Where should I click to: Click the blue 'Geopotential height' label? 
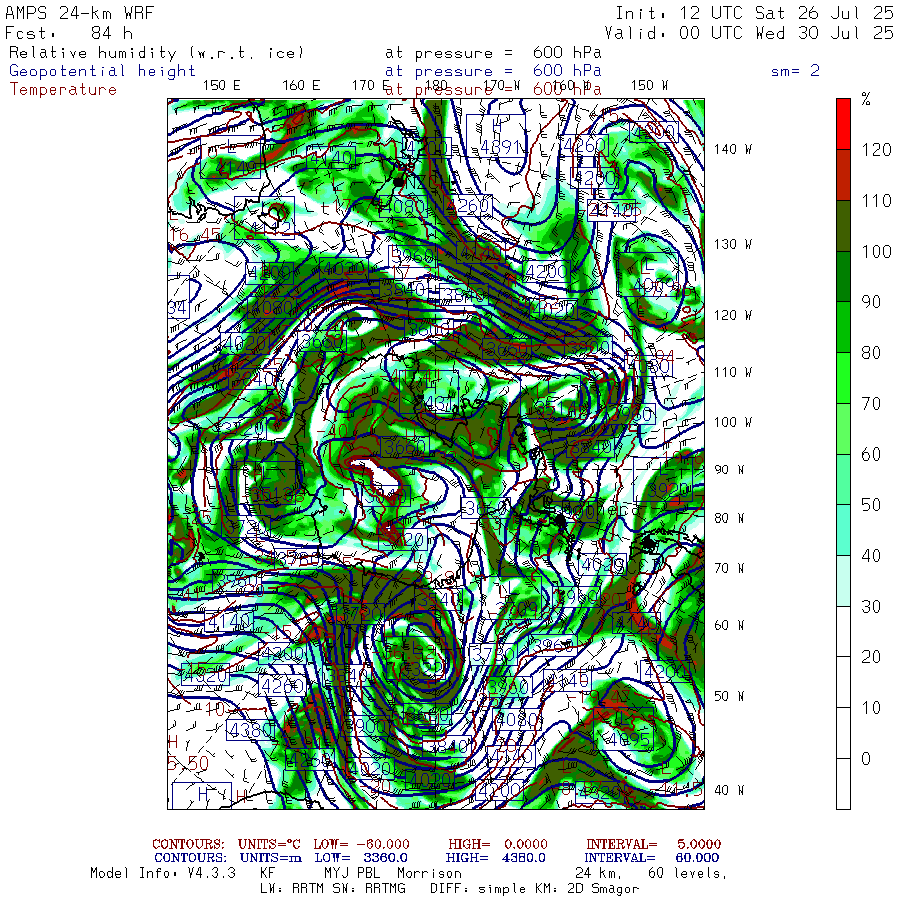pos(102,71)
